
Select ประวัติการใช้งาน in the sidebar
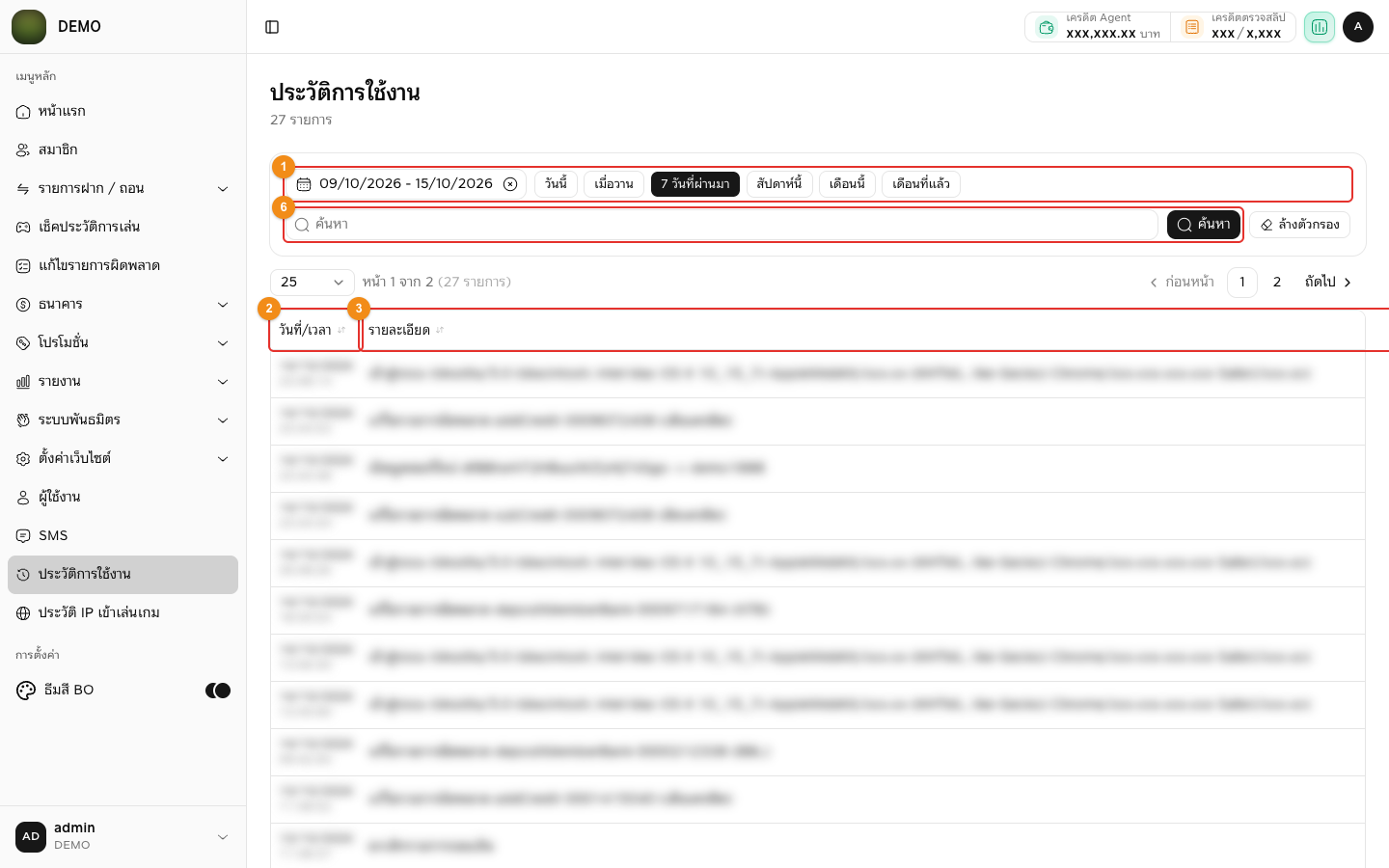[123, 575]
